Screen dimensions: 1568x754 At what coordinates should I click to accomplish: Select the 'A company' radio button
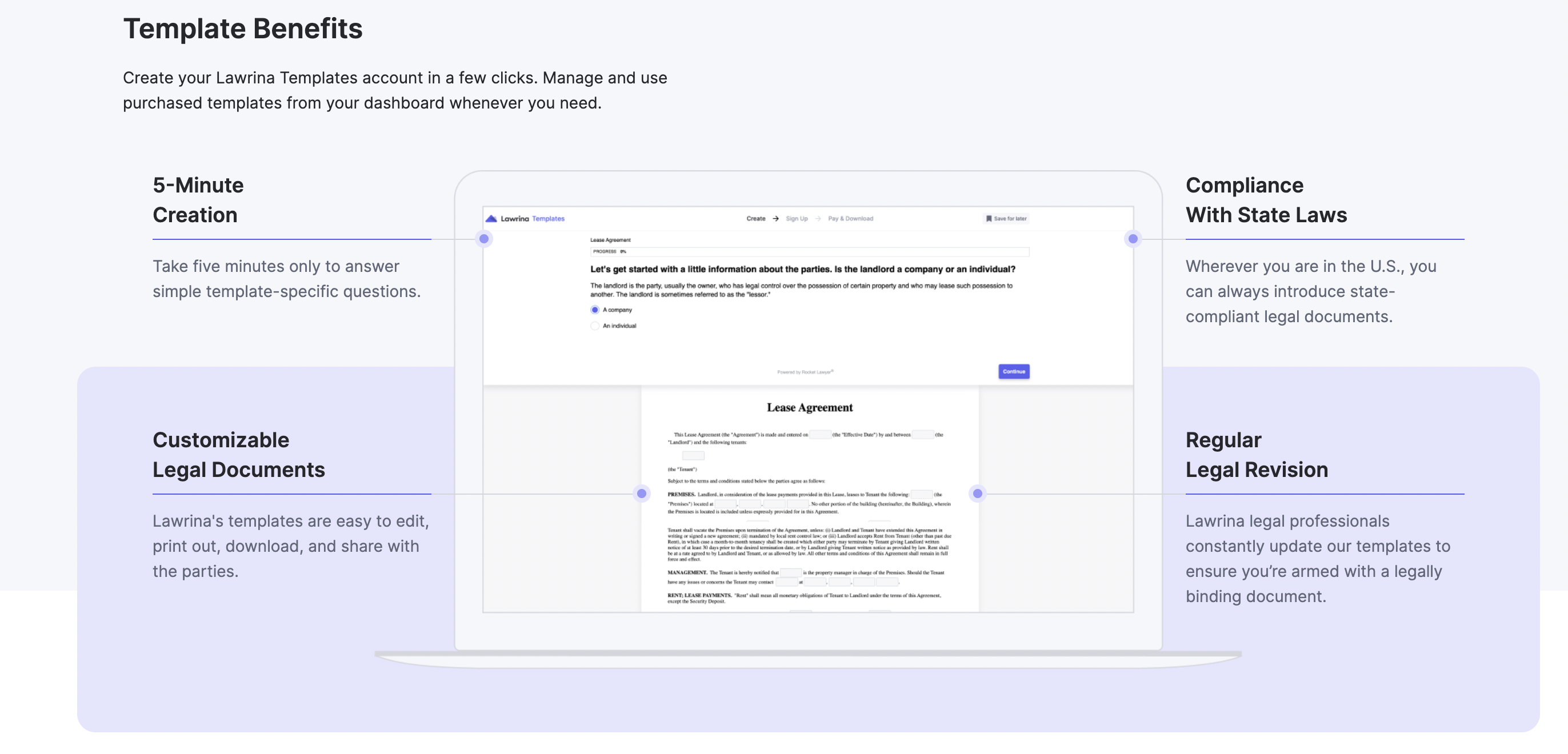[595, 310]
